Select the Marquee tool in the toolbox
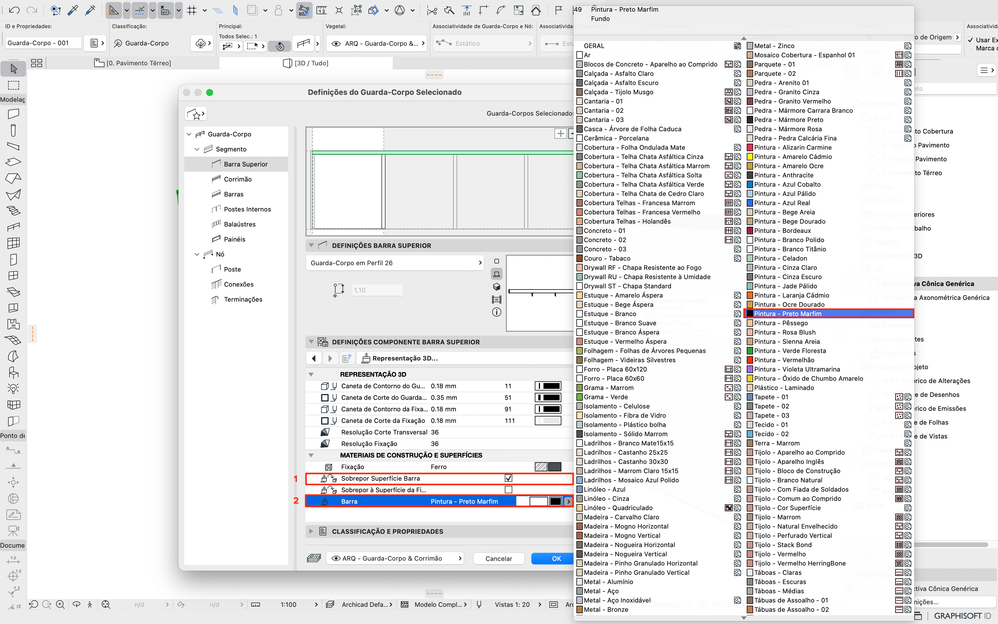Viewport: 998px width, 624px height. pyautogui.click(x=13, y=85)
